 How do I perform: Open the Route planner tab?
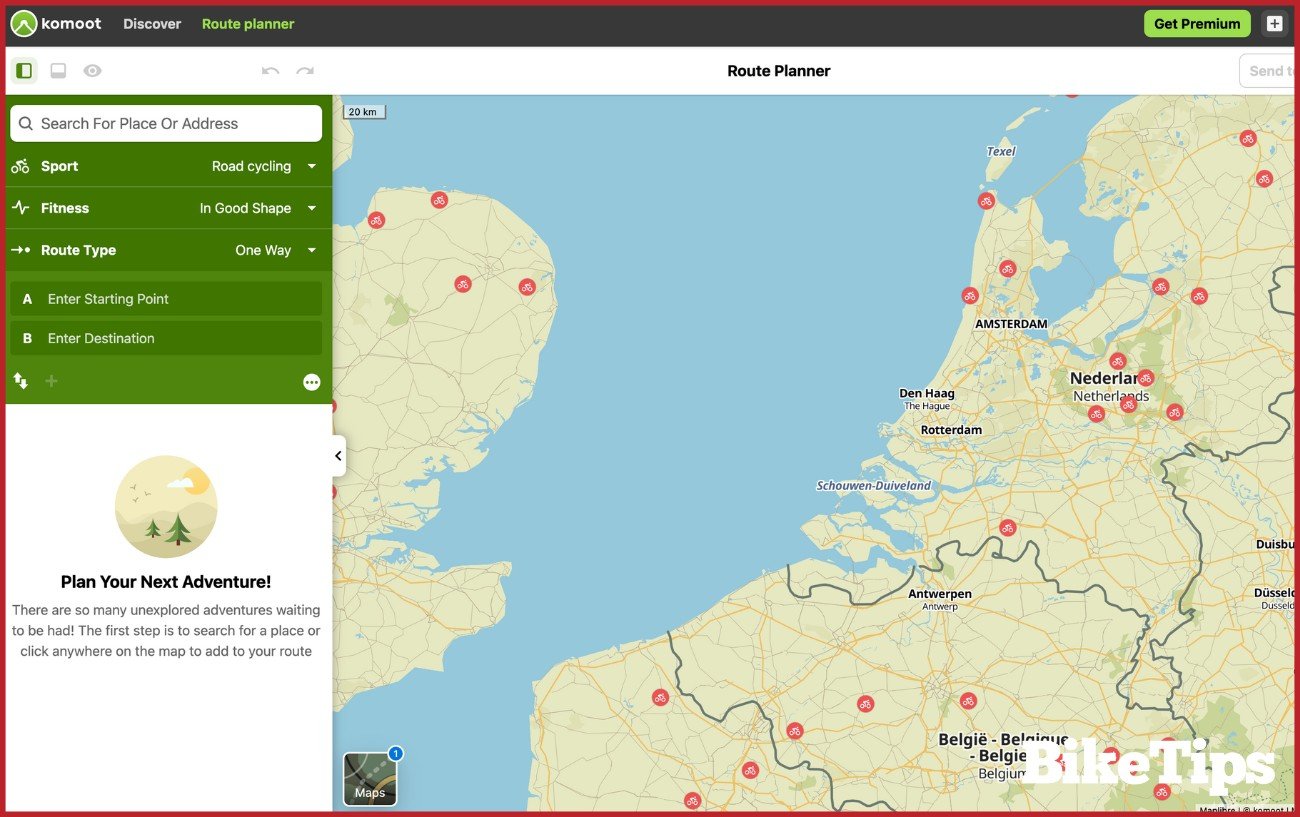point(248,24)
